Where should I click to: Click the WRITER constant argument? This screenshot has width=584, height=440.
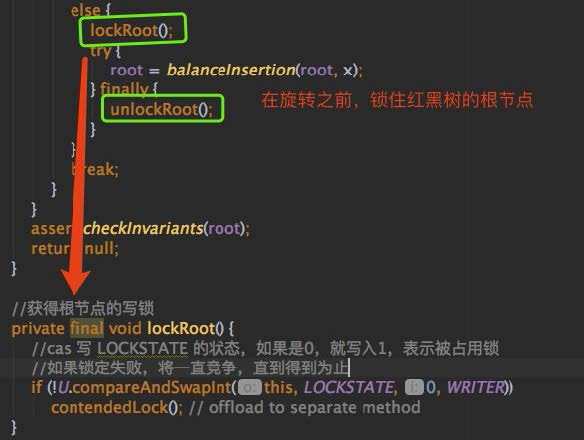click(476, 387)
